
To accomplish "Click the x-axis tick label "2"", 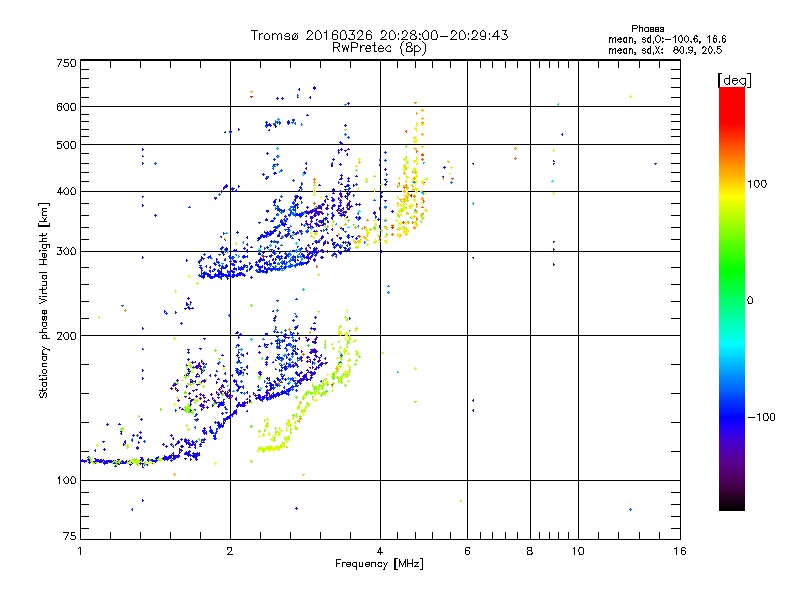I will coord(230,551).
